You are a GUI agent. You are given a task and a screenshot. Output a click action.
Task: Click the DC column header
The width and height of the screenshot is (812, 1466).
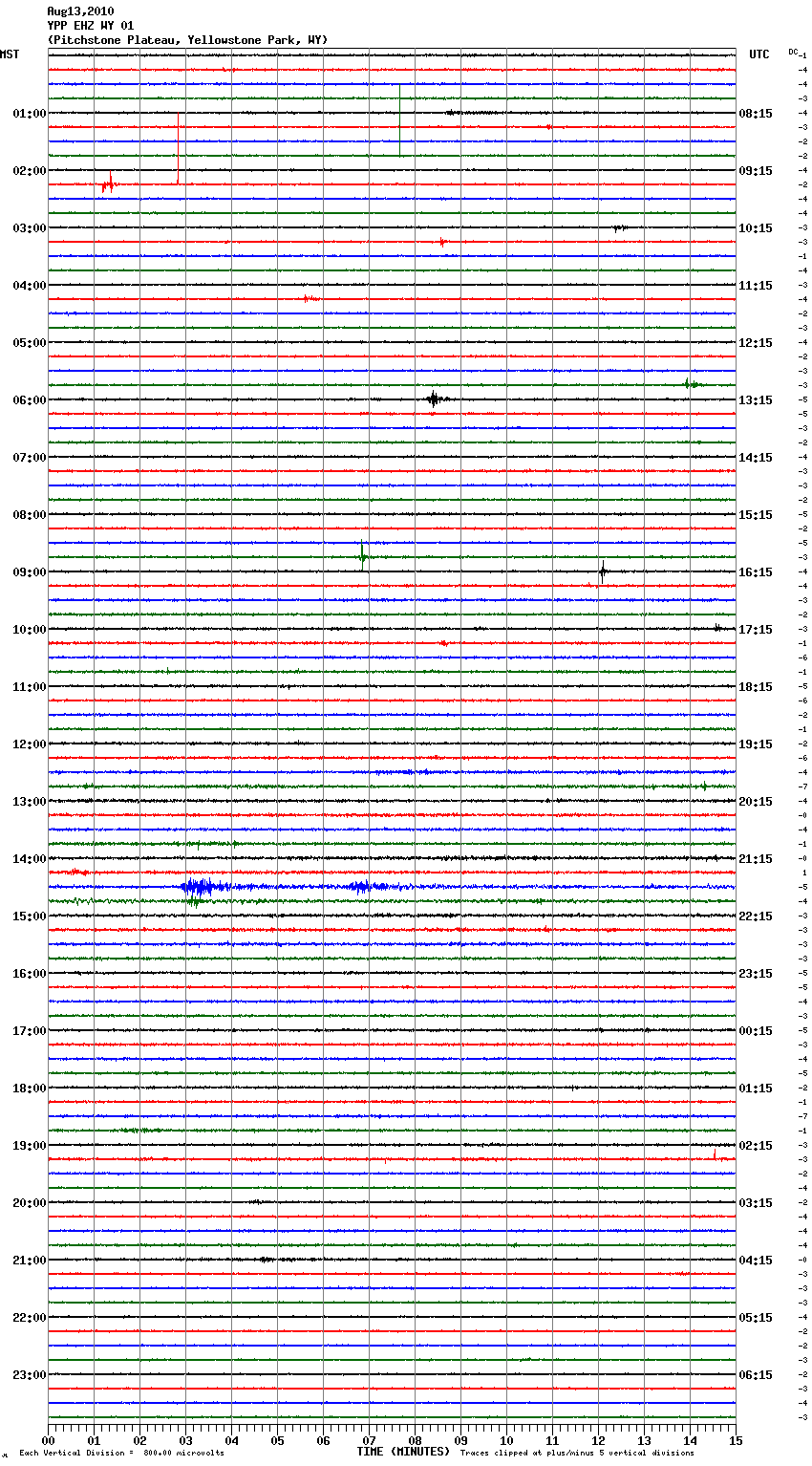click(x=793, y=52)
